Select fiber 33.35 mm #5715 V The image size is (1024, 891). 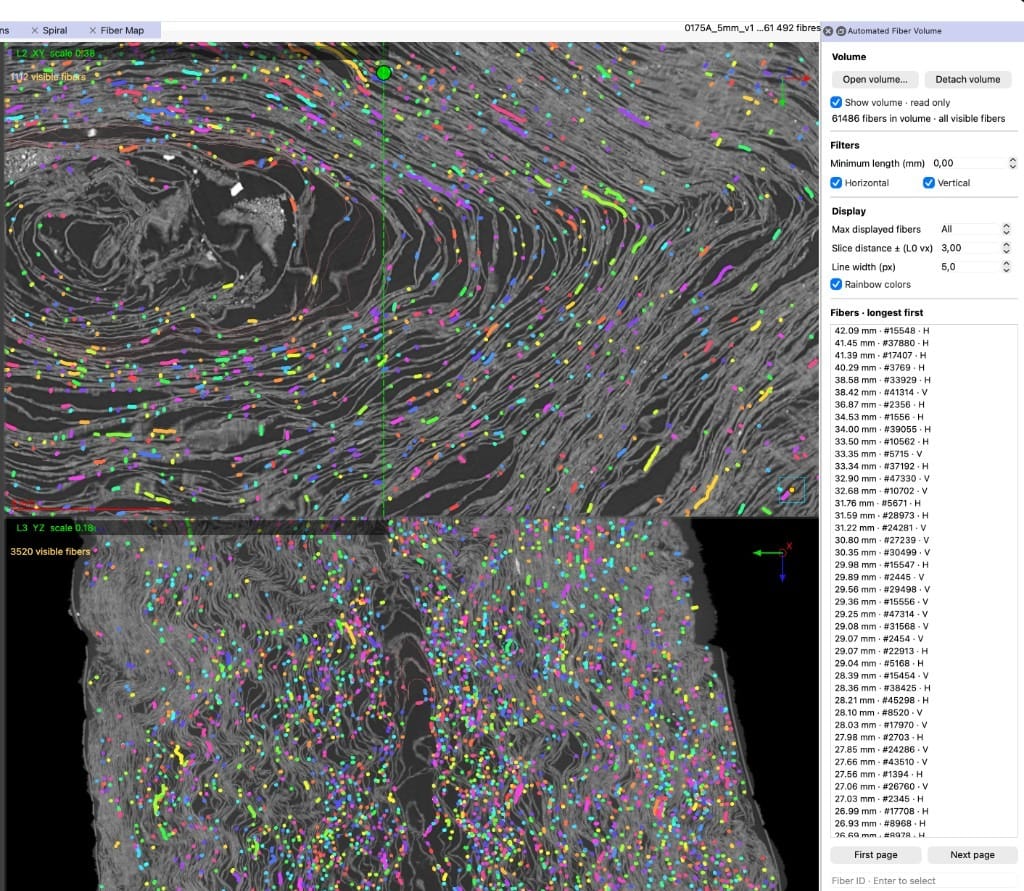pyautogui.click(x=923, y=454)
